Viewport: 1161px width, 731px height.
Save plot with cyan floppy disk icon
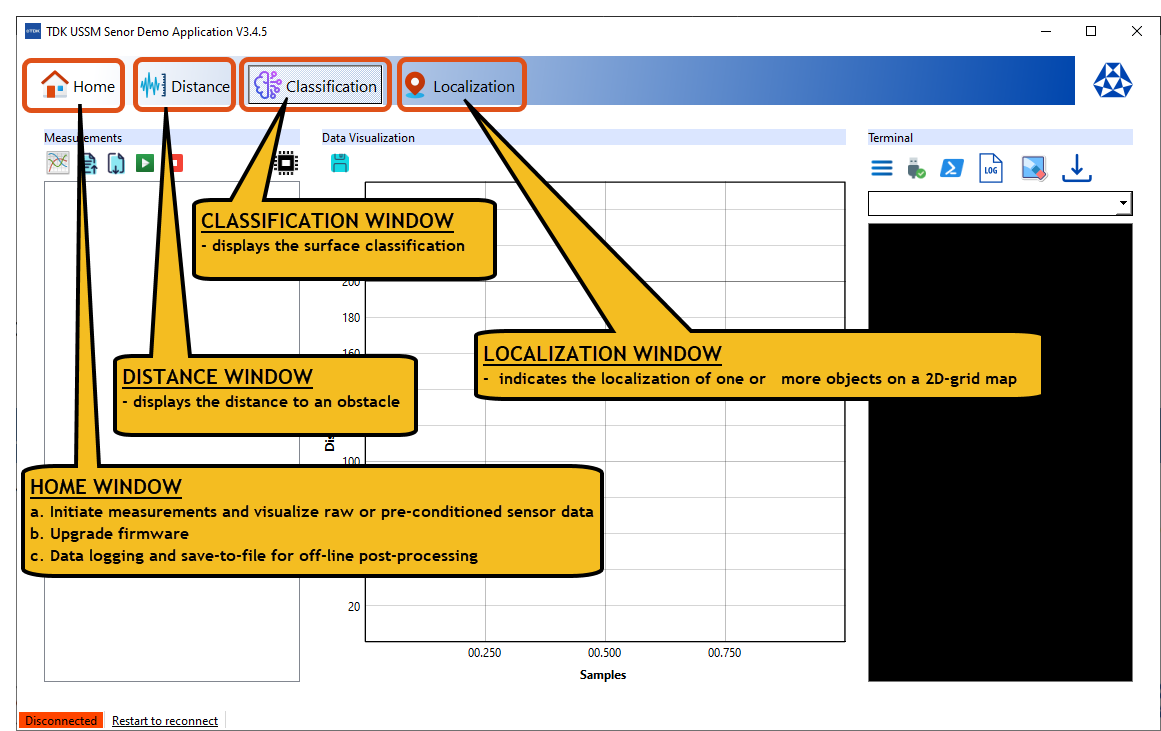coord(340,163)
